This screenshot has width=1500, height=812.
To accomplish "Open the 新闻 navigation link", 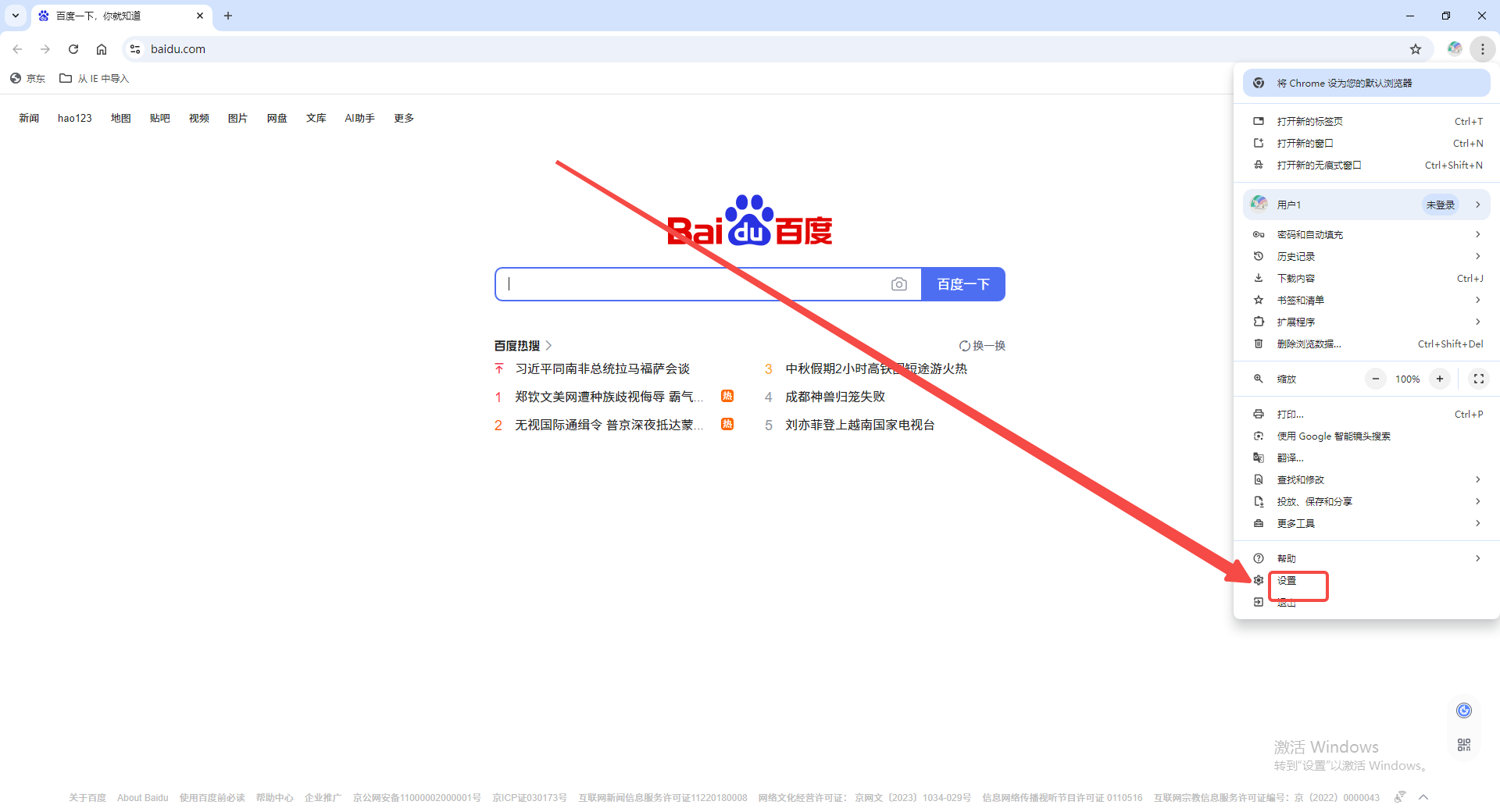I will (29, 118).
